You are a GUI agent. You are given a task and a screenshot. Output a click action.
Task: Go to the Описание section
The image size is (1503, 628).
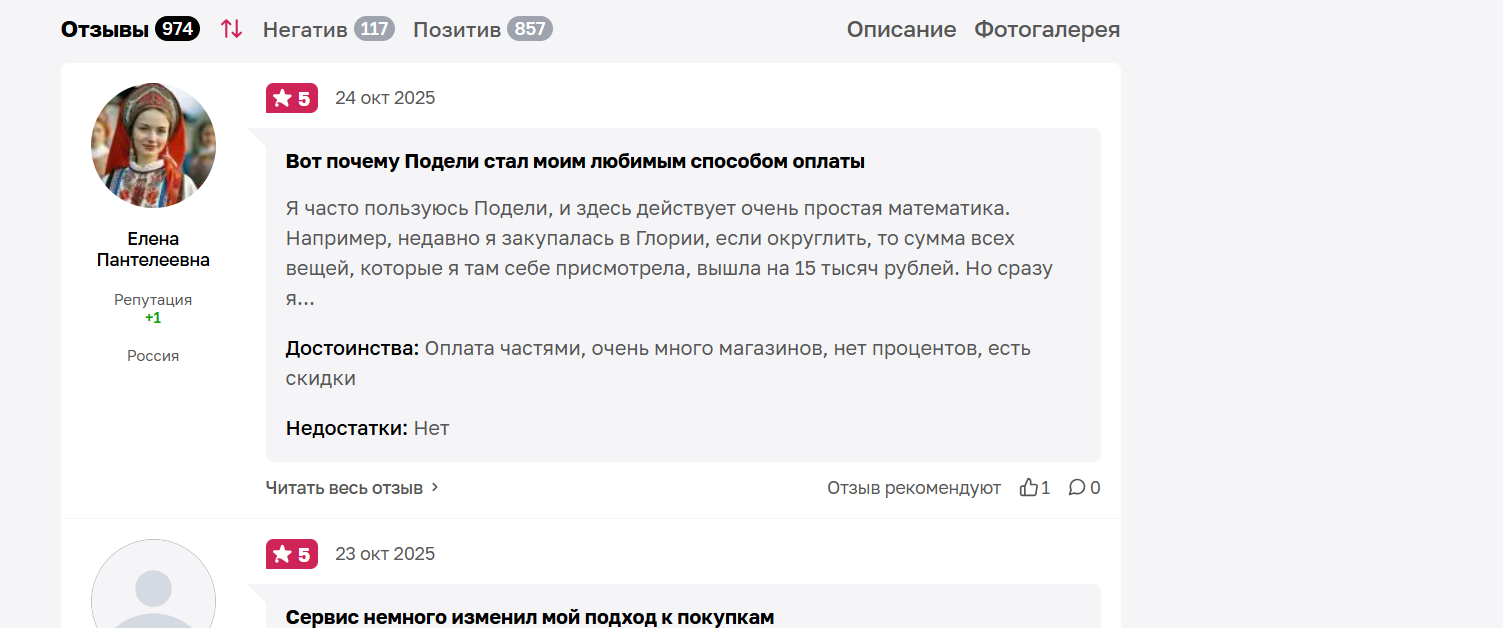click(902, 29)
